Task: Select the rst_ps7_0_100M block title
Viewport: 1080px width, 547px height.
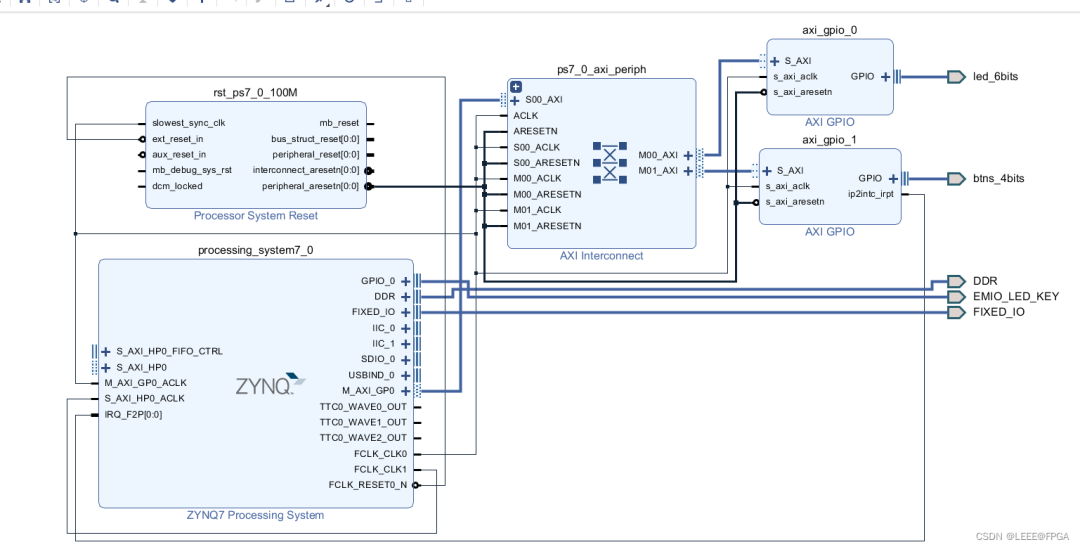Action: click(255, 91)
